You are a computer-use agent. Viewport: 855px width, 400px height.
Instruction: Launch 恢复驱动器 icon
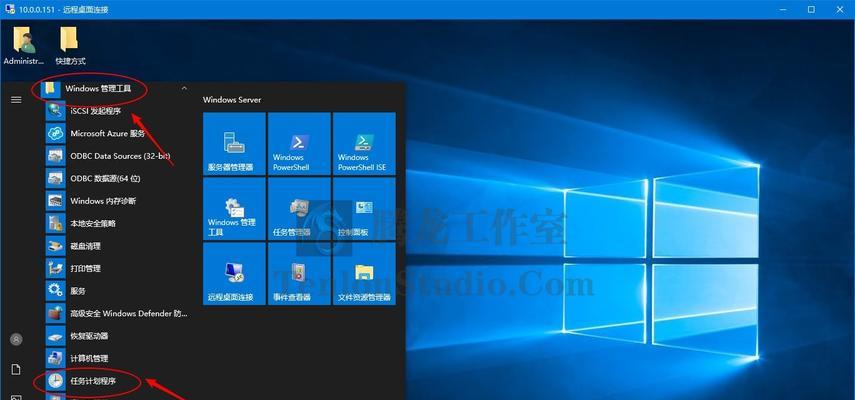[55, 336]
